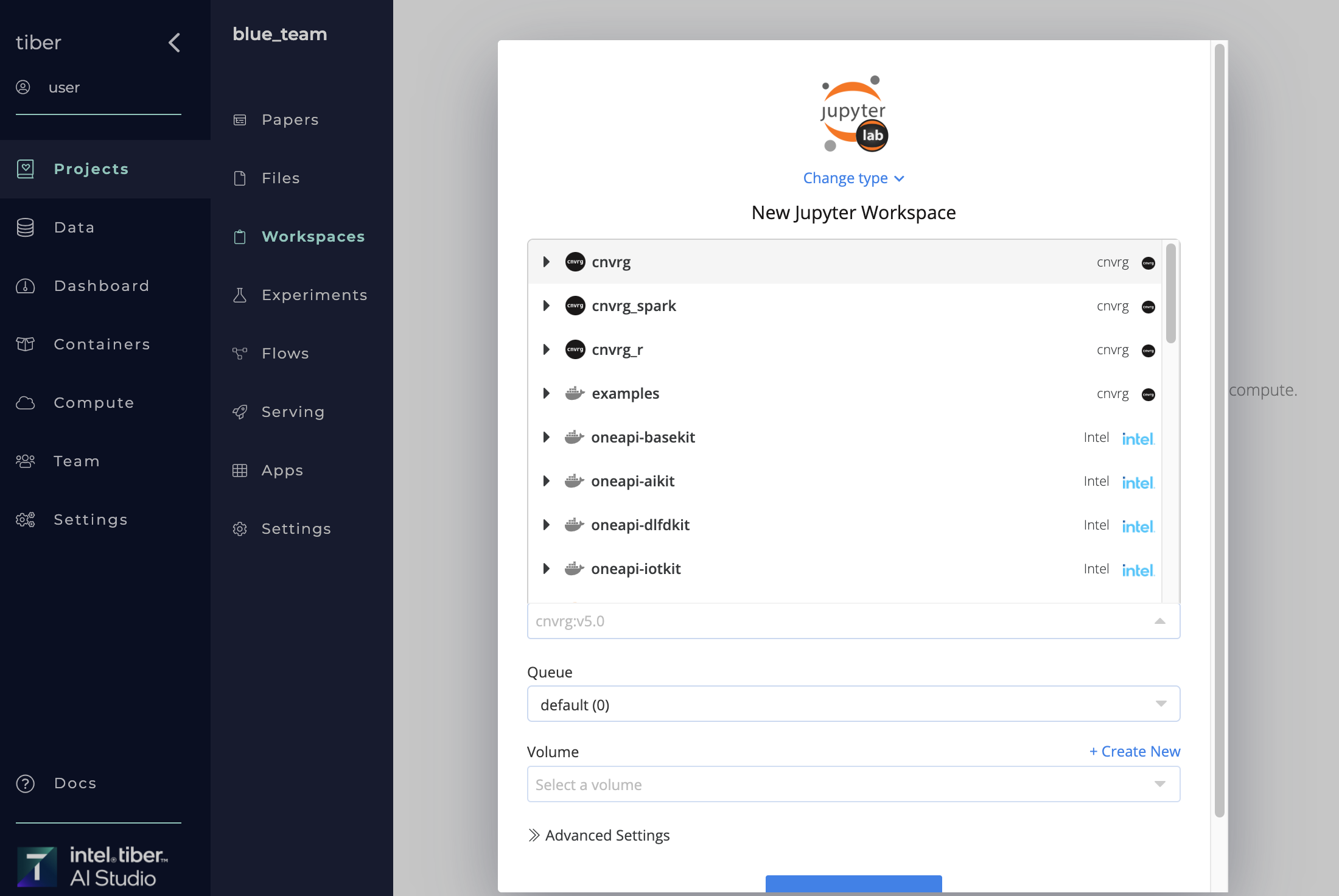Expand the oneapi-iotkit image row

547,569
